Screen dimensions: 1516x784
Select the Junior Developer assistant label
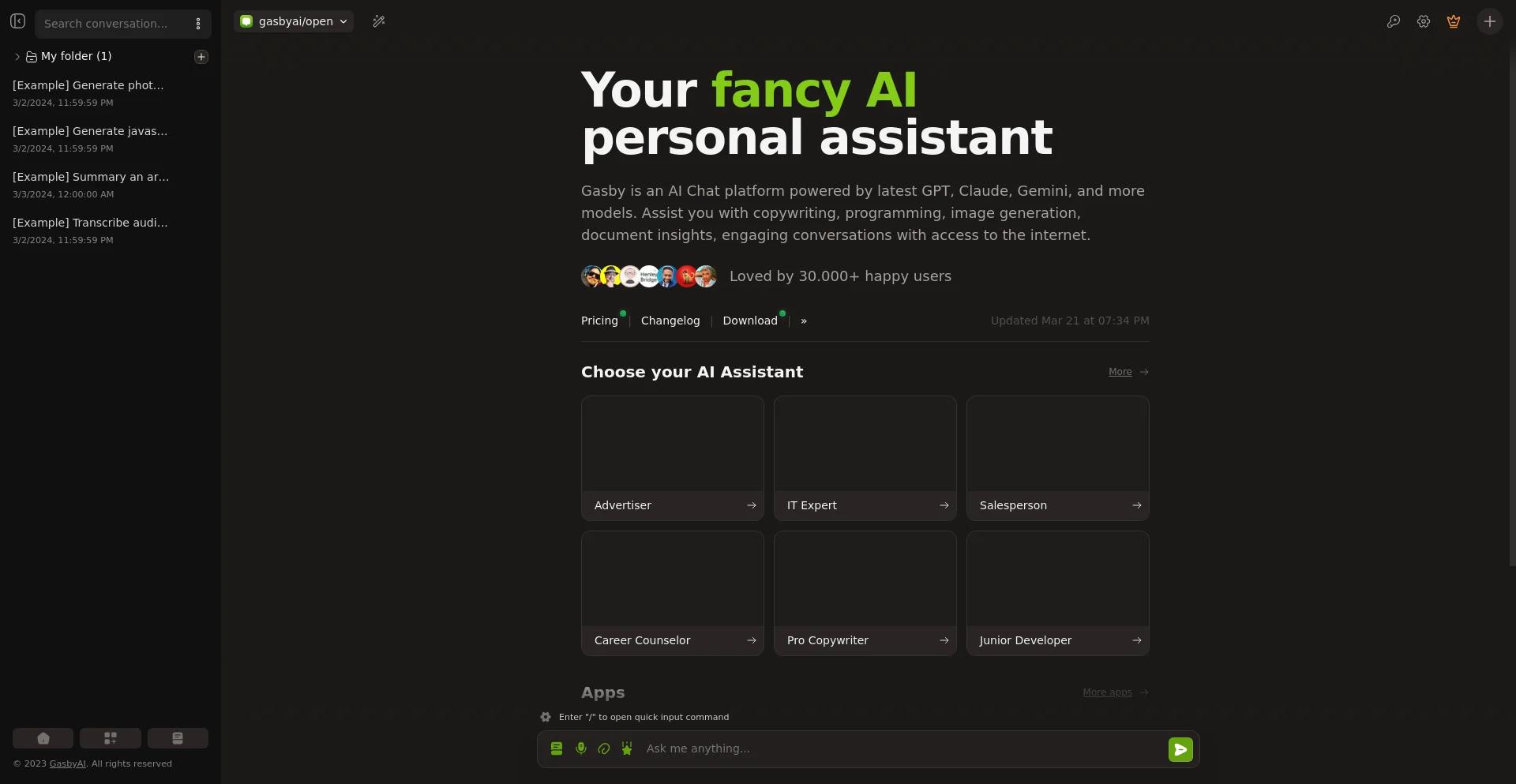[1026, 640]
